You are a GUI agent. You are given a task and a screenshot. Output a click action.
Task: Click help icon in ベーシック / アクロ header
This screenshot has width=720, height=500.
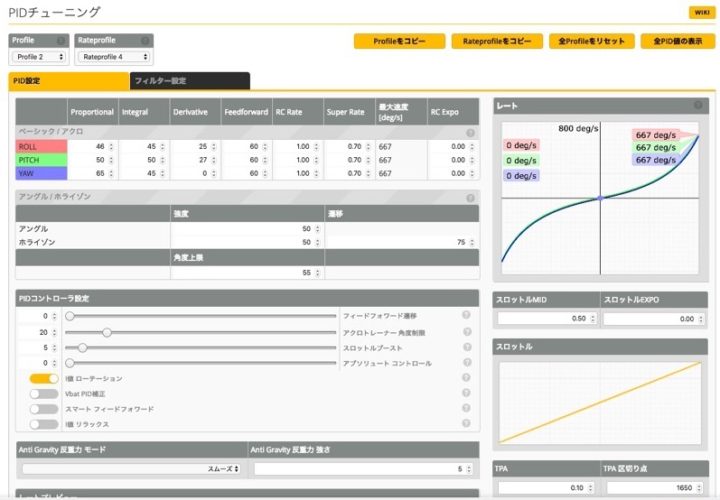click(470, 132)
